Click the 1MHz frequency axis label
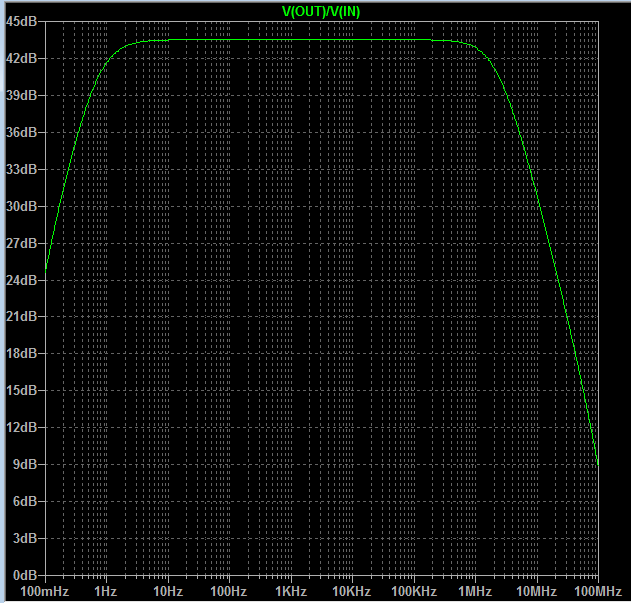Image resolution: width=631 pixels, height=603 pixels. 475,591
